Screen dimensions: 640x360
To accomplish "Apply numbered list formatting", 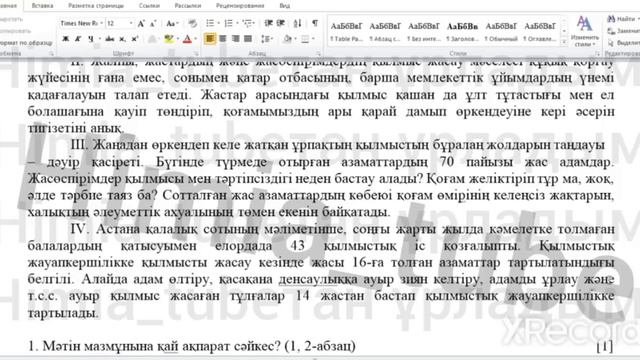I will [x=228, y=23].
